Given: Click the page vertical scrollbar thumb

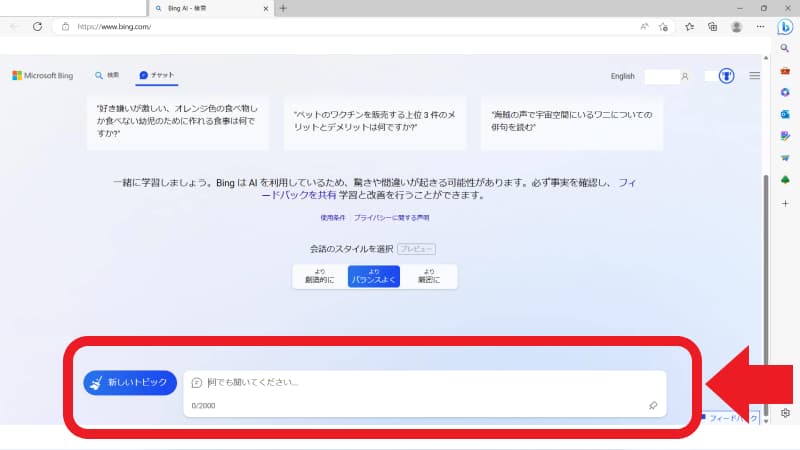Looking at the screenshot, I should (x=766, y=293).
